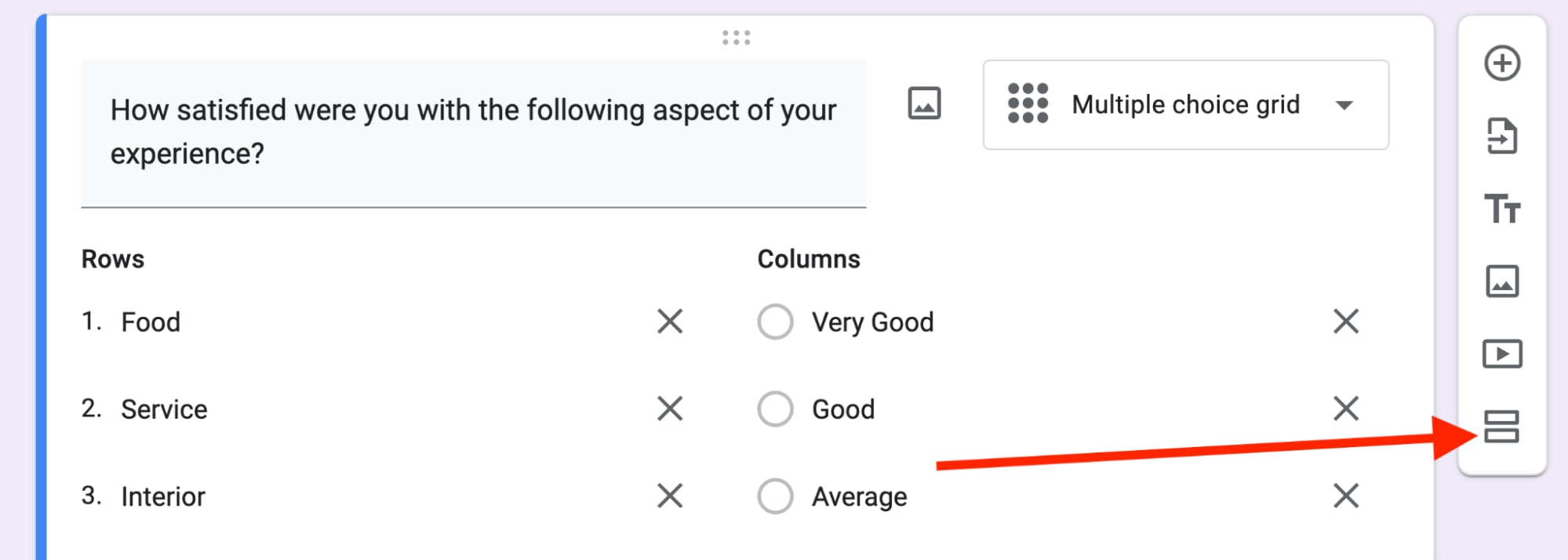Remove the Interior row

(x=669, y=496)
